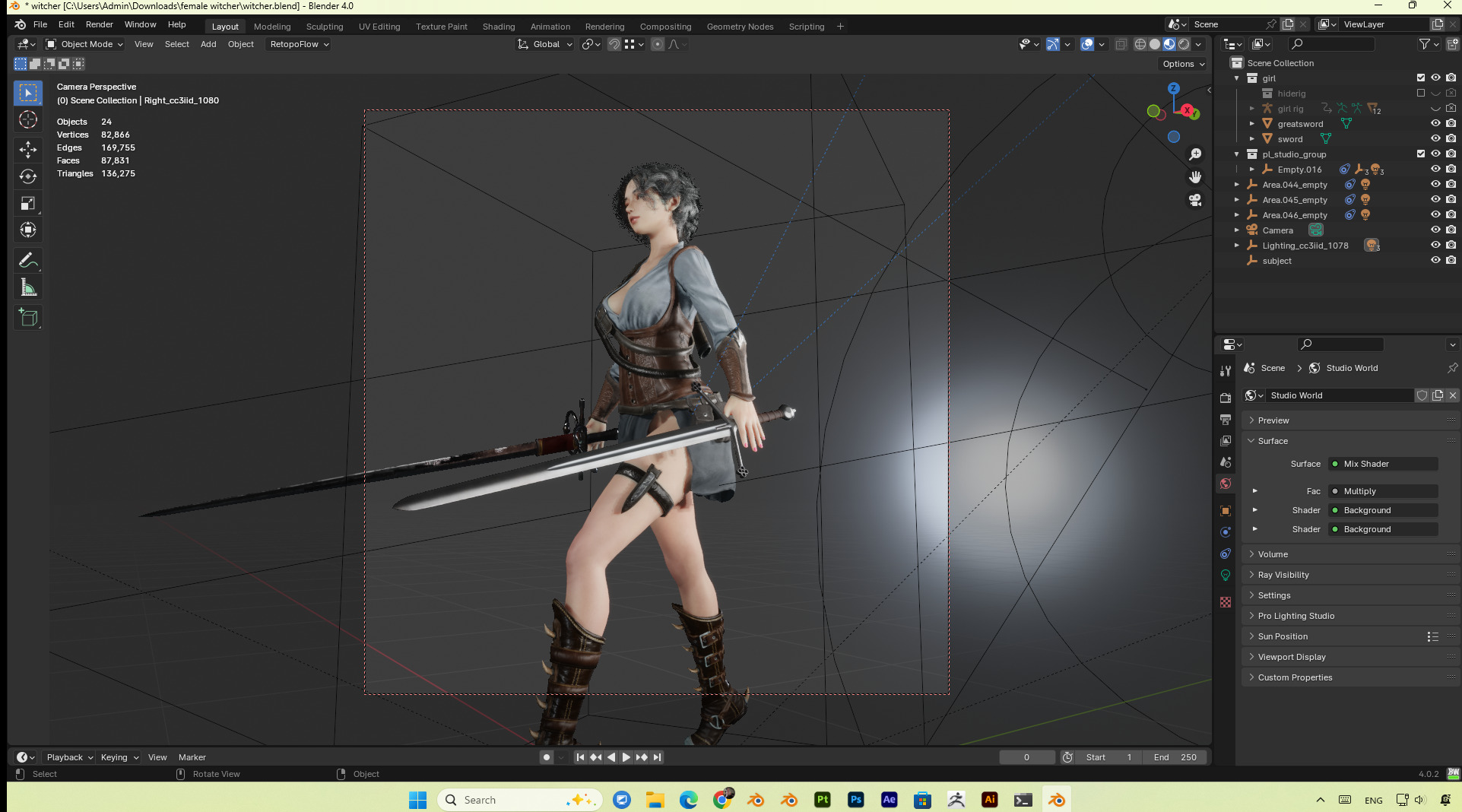Open the Texture properties tab
1462x812 pixels.
click(1226, 602)
